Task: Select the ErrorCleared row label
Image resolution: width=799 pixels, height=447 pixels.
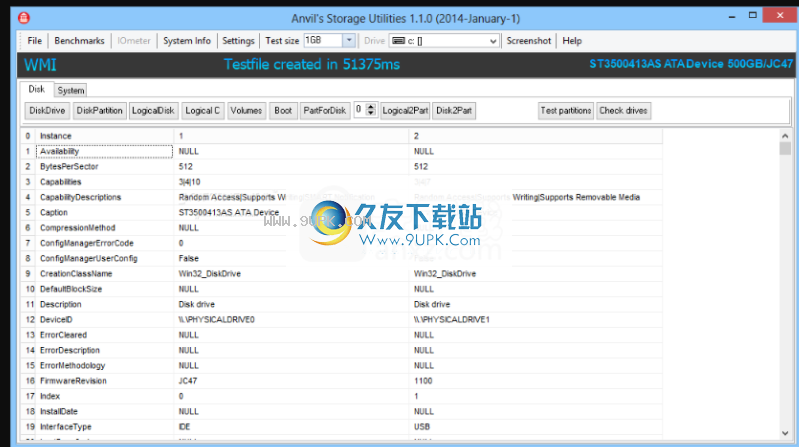Action: 63,335
